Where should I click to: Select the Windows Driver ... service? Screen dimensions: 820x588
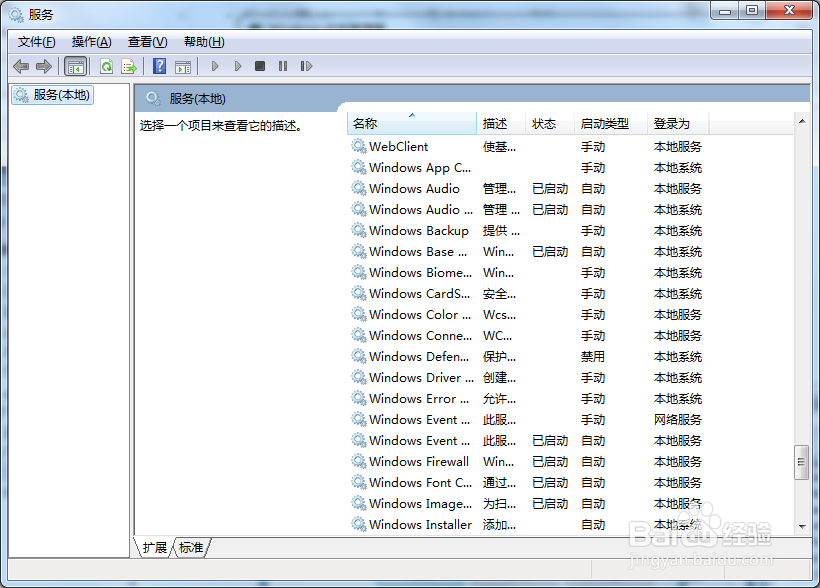tap(570, 377)
